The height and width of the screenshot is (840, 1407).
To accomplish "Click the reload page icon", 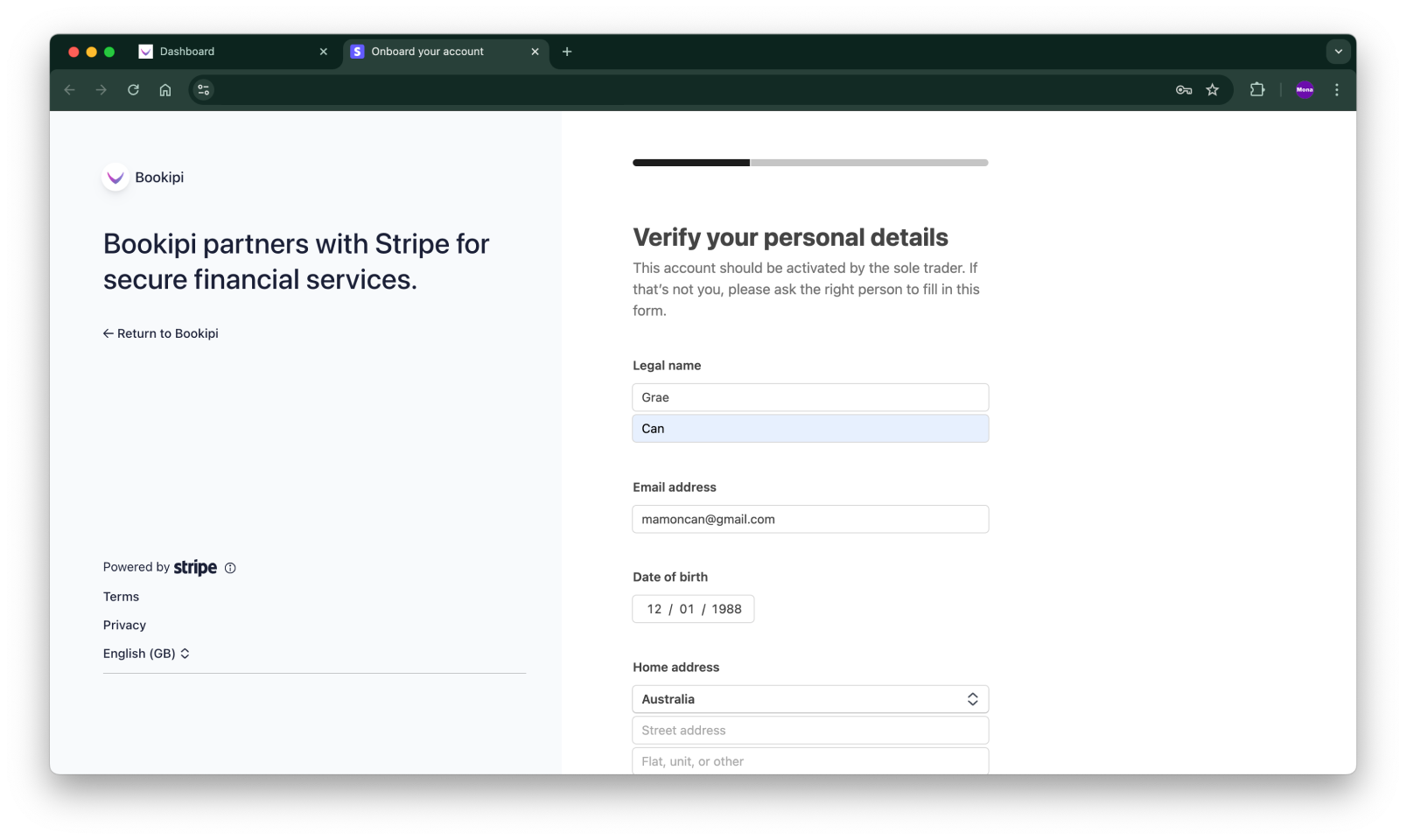I will coord(133,89).
